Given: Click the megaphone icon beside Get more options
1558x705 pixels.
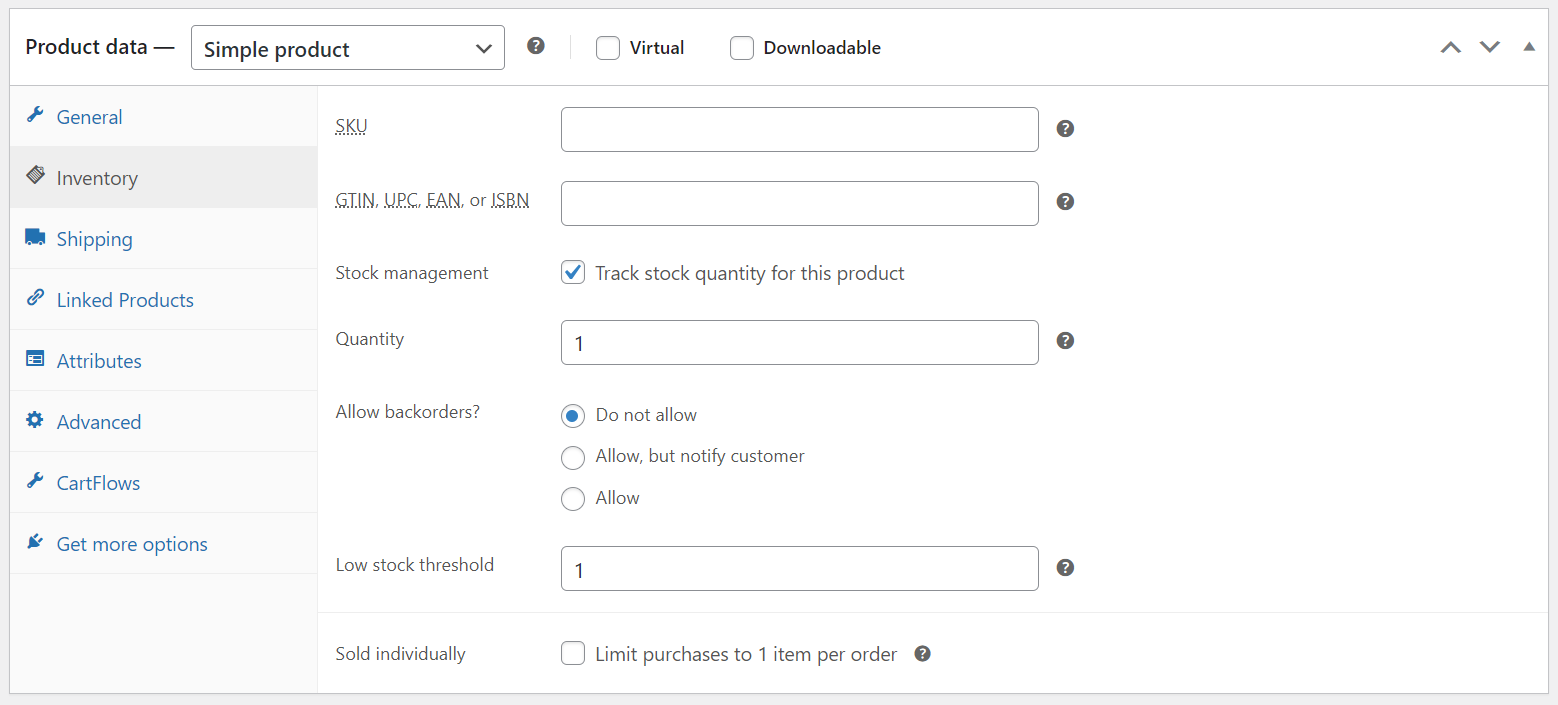Looking at the screenshot, I should pos(35,543).
